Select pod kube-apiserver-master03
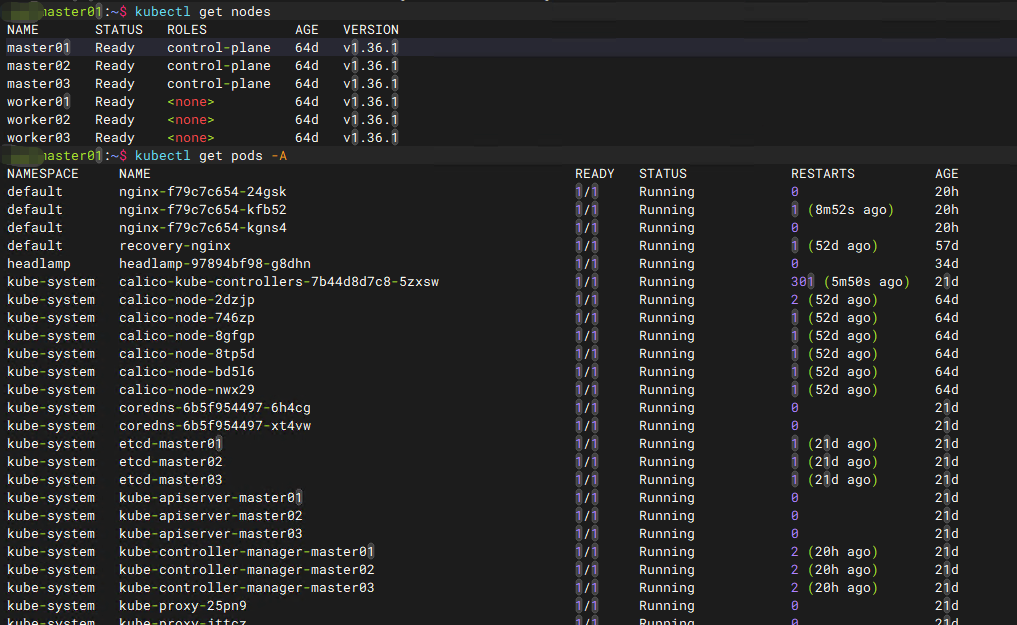1017x625 pixels. 211,534
